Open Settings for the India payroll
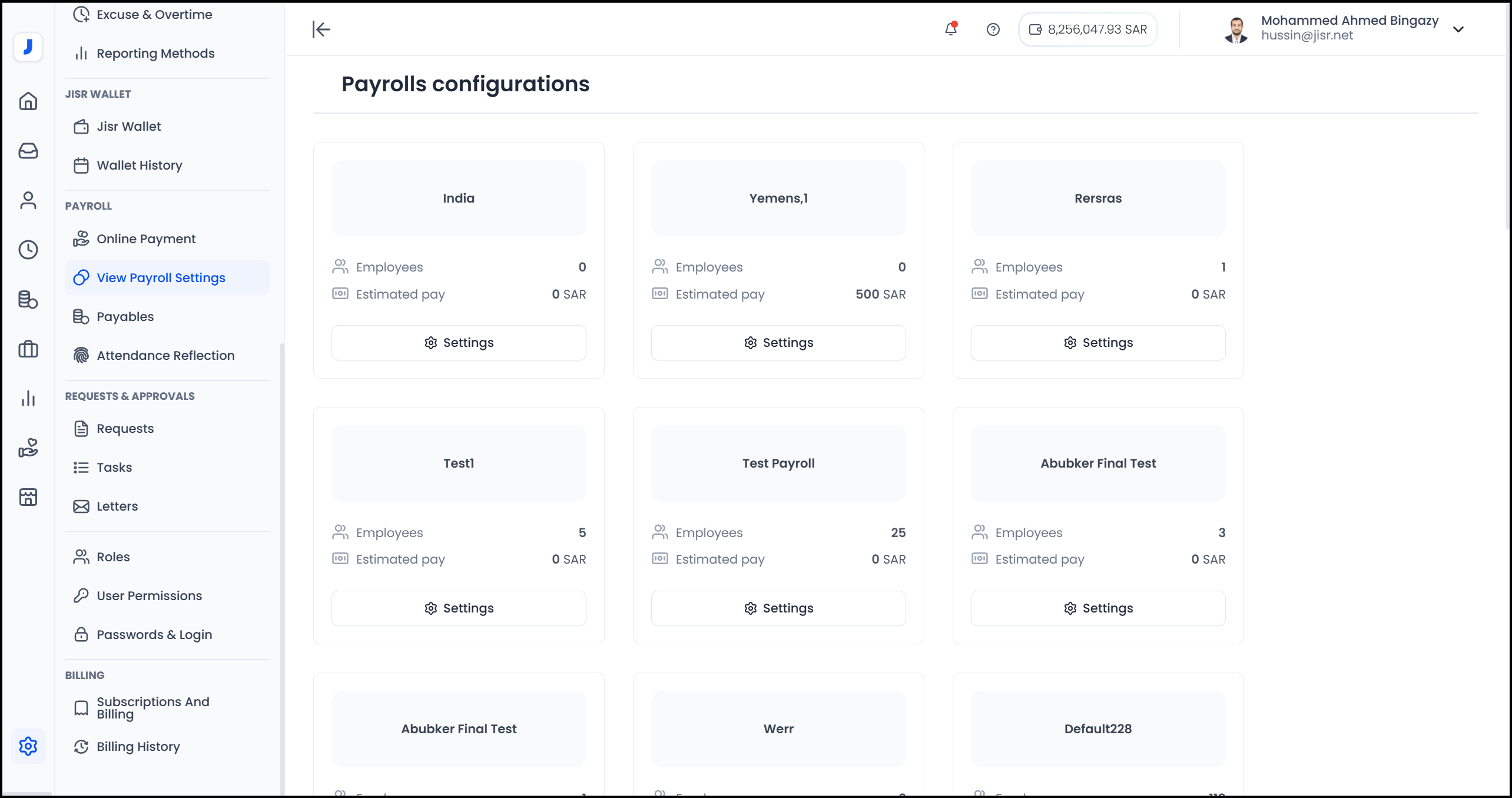Viewport: 1512px width, 798px height. pos(459,343)
